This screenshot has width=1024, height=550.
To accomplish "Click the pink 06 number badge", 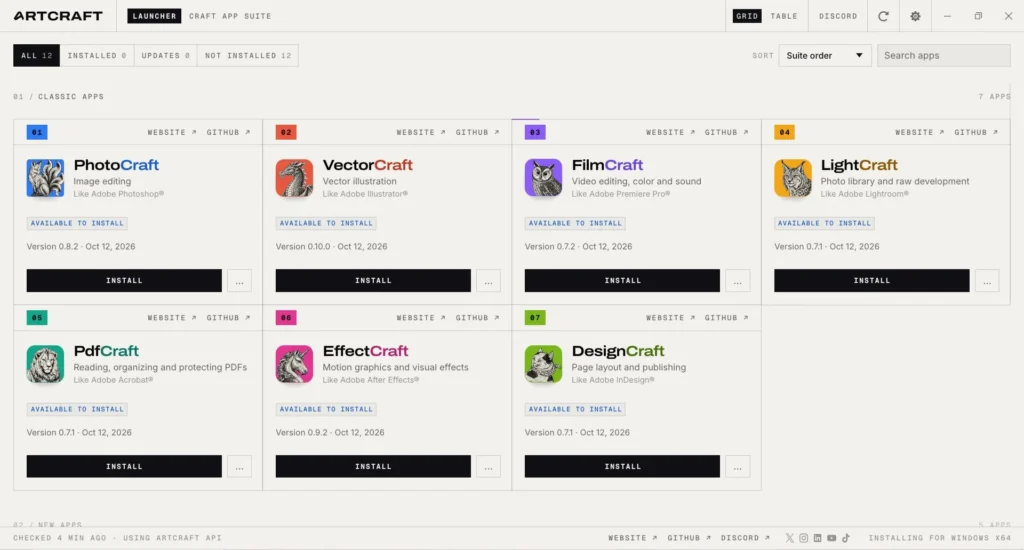I will pos(286,317).
